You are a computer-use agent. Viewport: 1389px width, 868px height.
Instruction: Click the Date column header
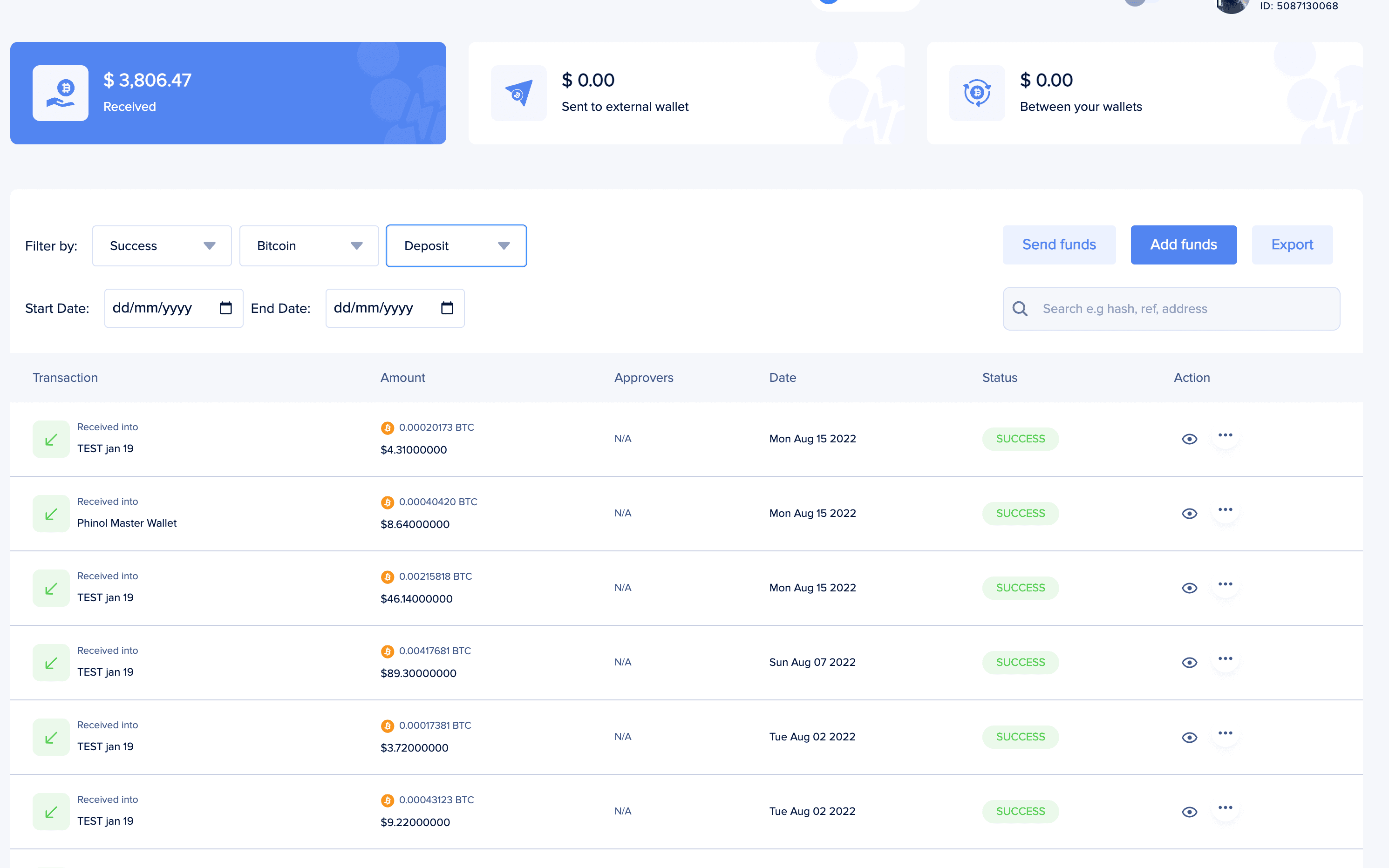(x=783, y=378)
